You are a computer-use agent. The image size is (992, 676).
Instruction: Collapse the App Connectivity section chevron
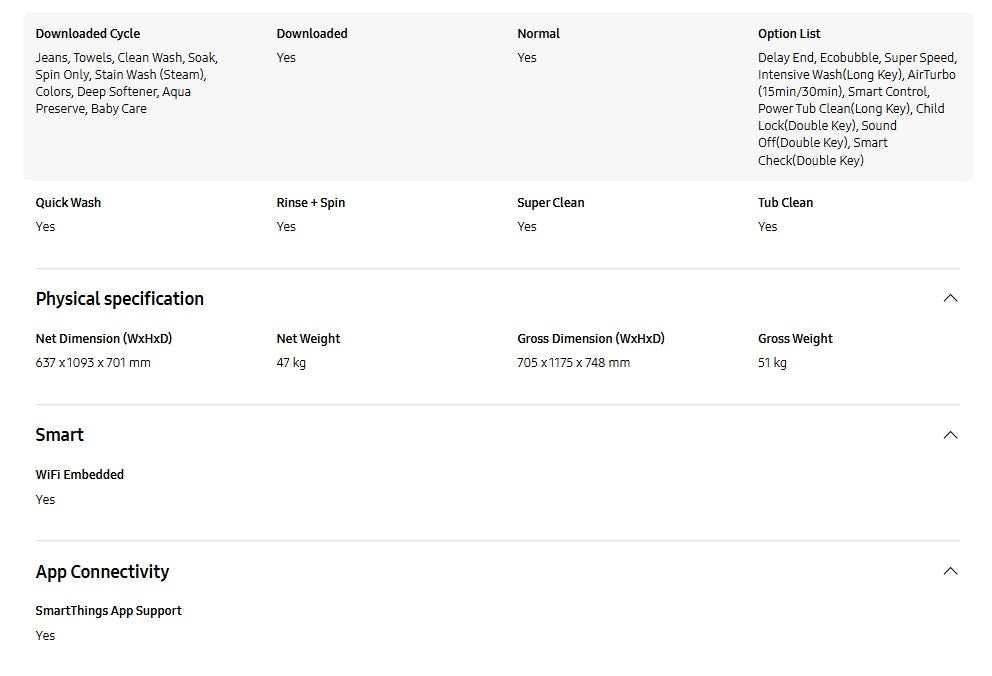click(950, 571)
